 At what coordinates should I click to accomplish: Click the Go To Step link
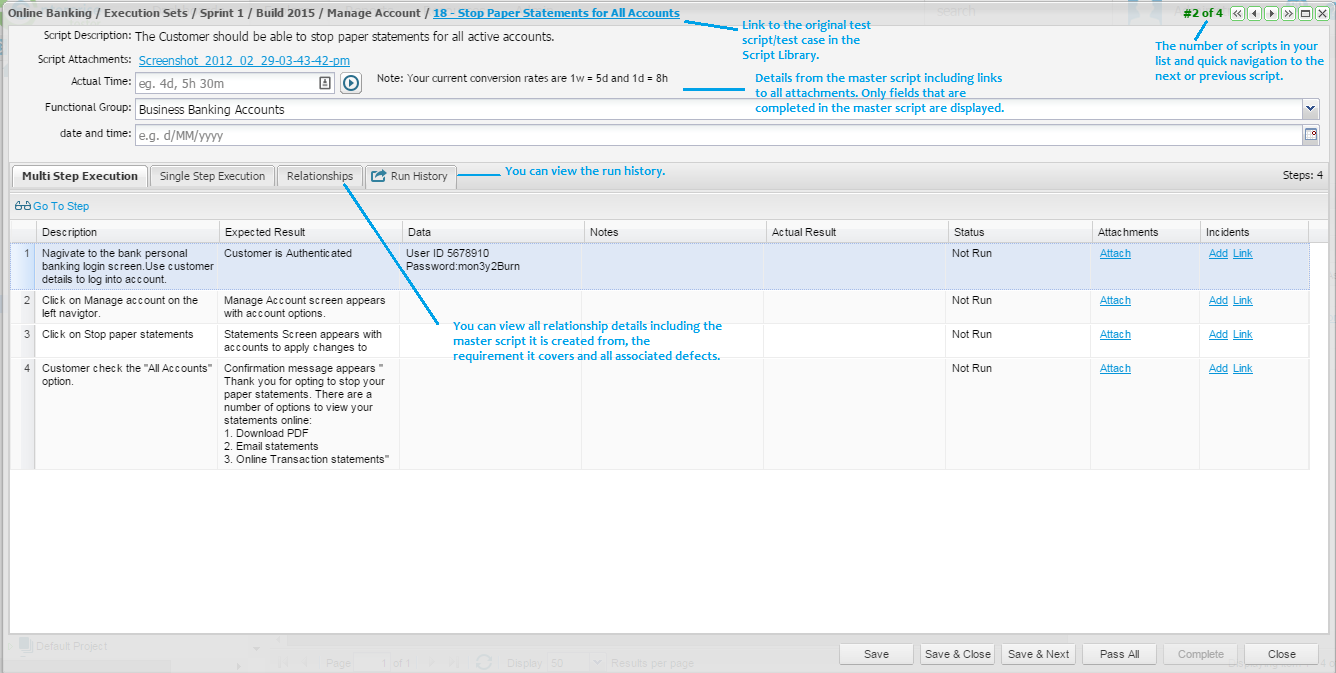[60, 206]
